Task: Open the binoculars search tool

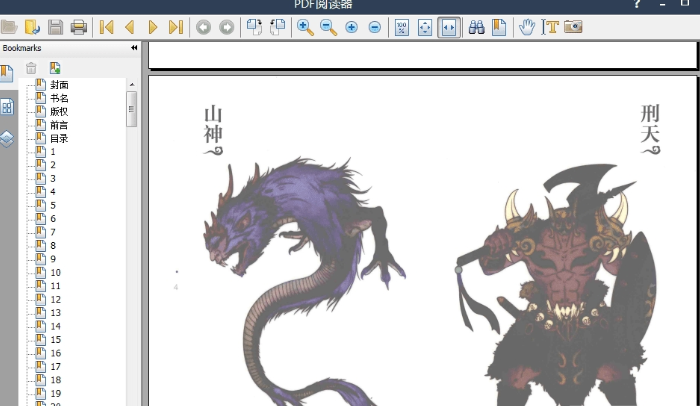Action: point(477,27)
